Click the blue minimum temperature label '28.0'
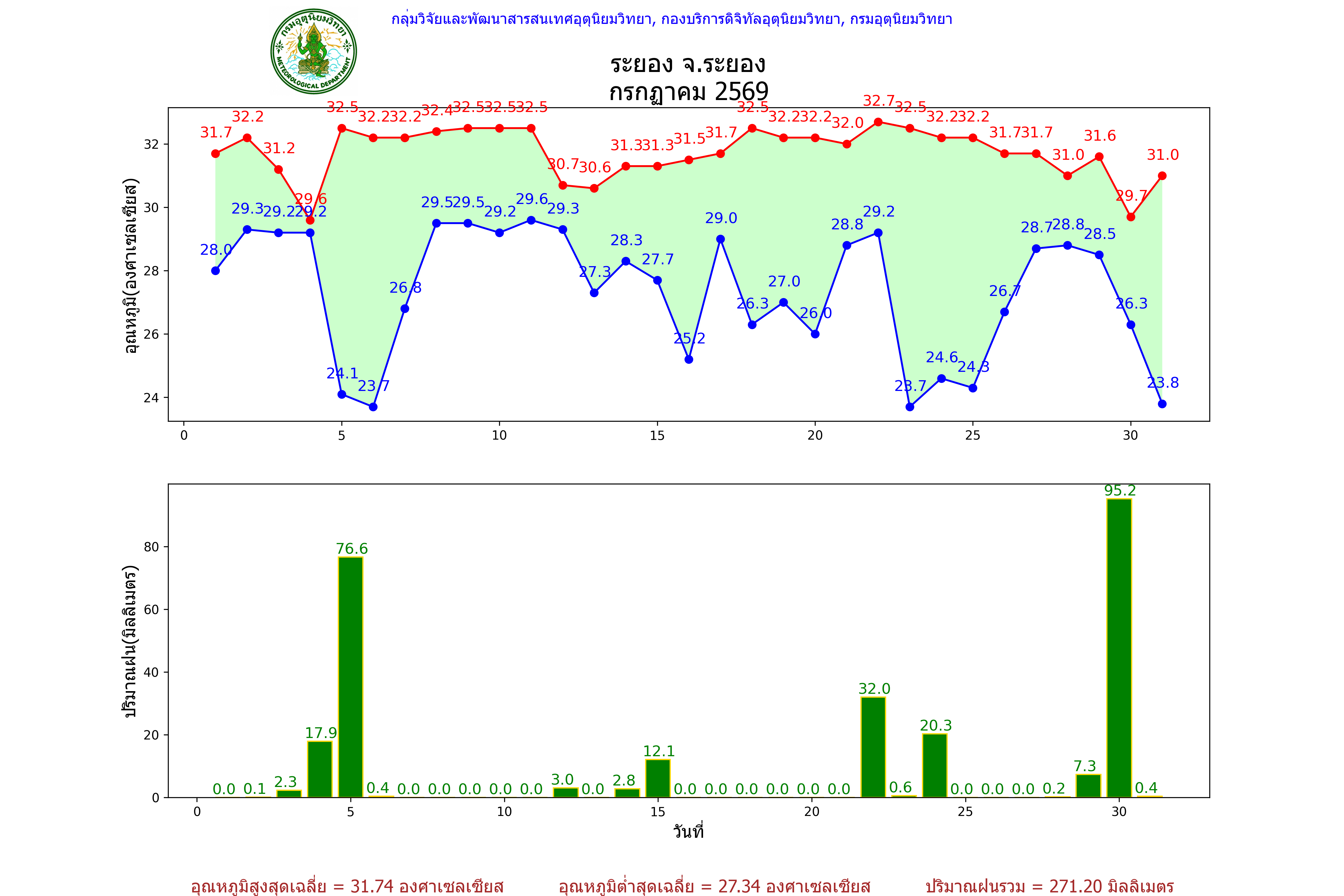 (x=216, y=250)
